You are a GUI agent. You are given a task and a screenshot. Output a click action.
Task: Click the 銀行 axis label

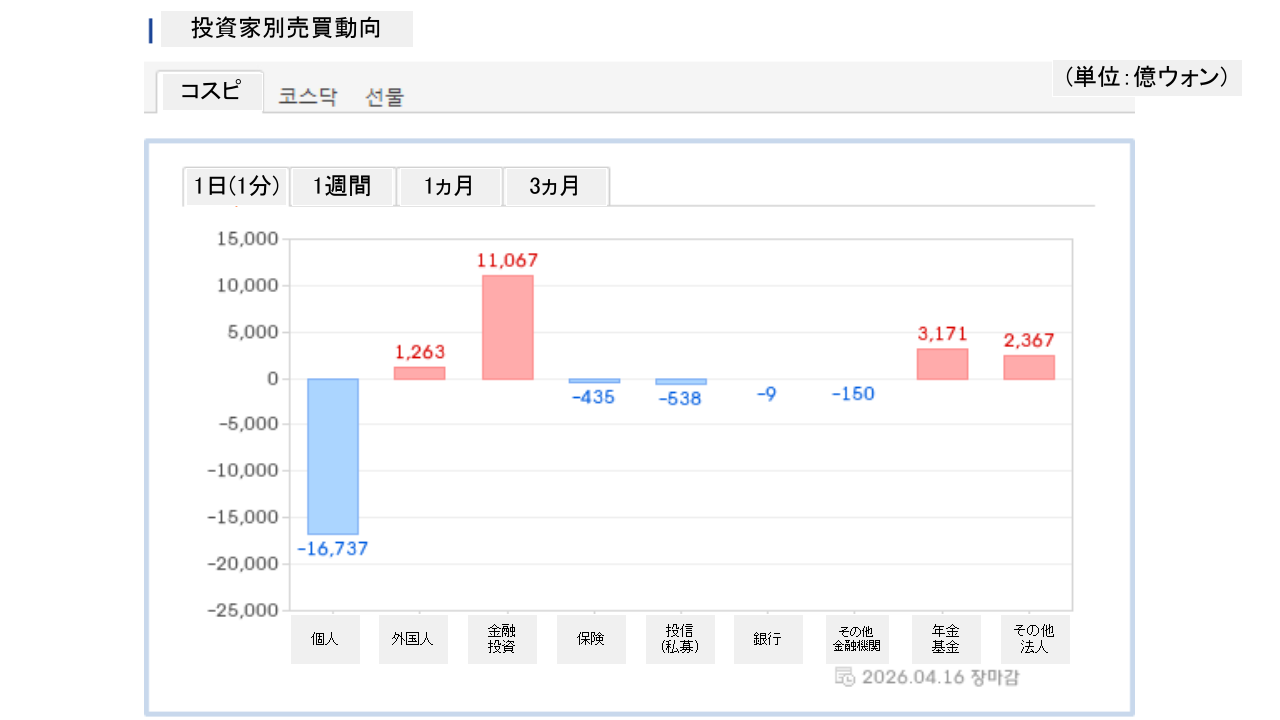tap(768, 639)
